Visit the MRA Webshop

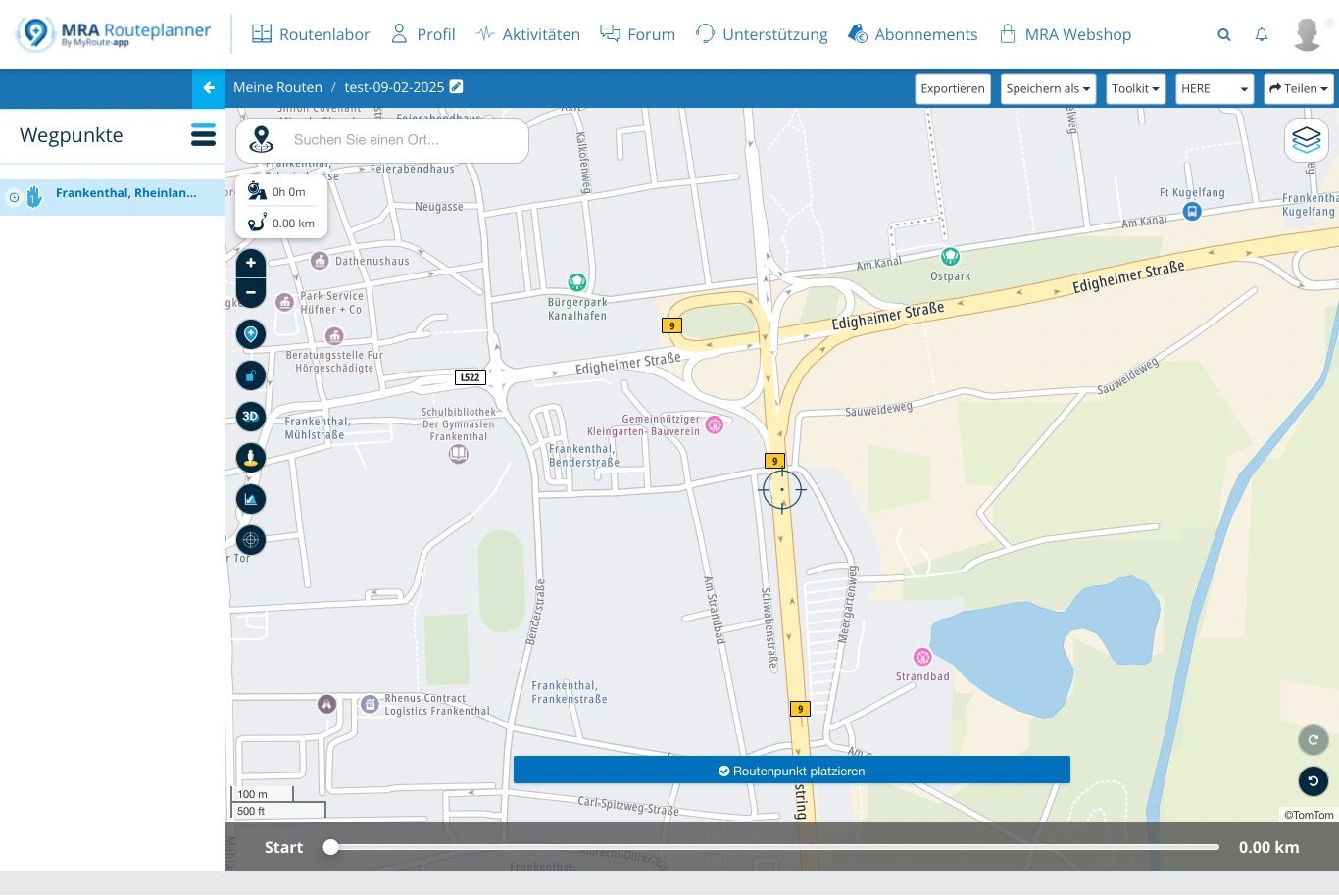(x=1065, y=34)
